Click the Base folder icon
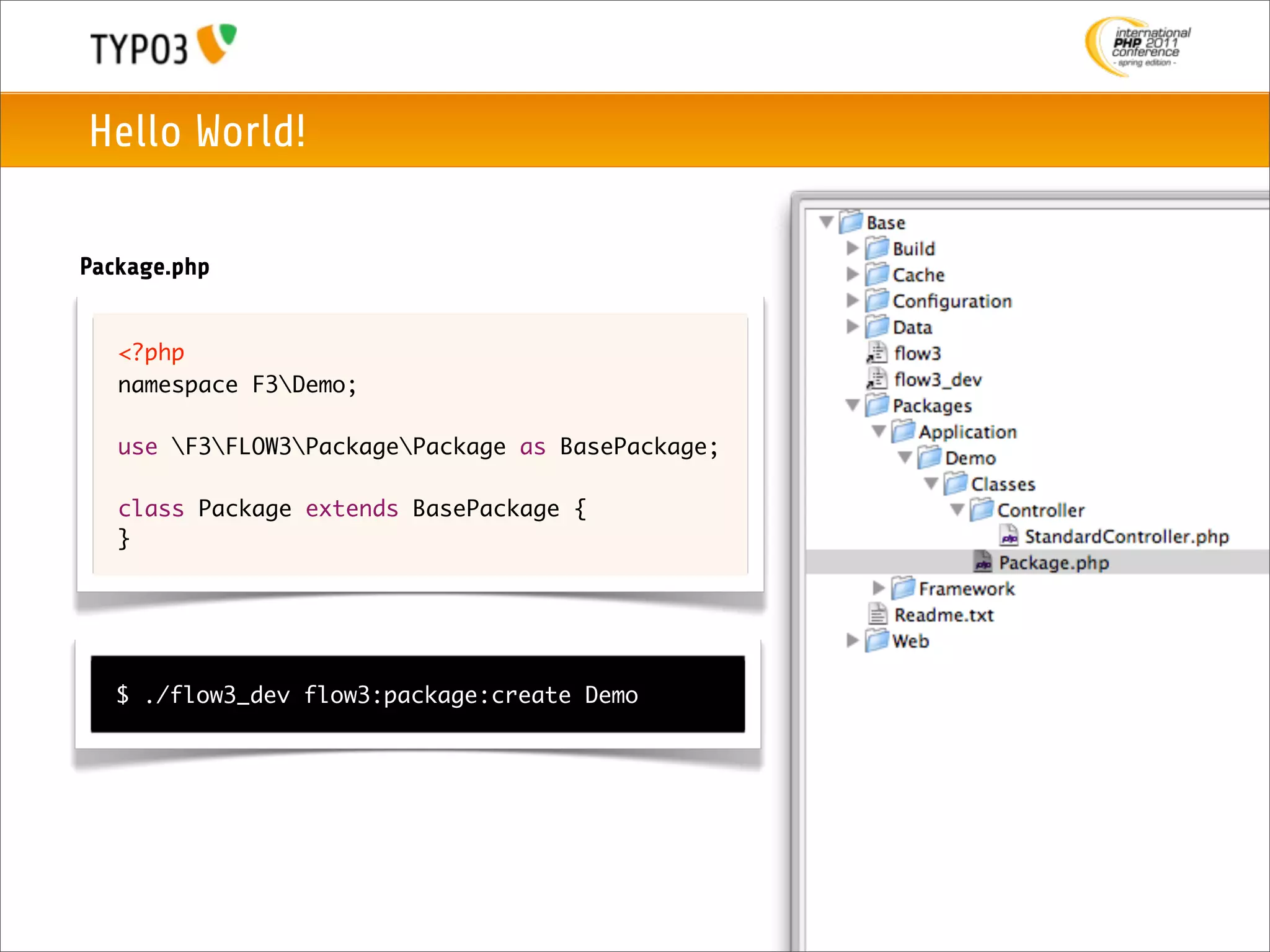 click(851, 222)
